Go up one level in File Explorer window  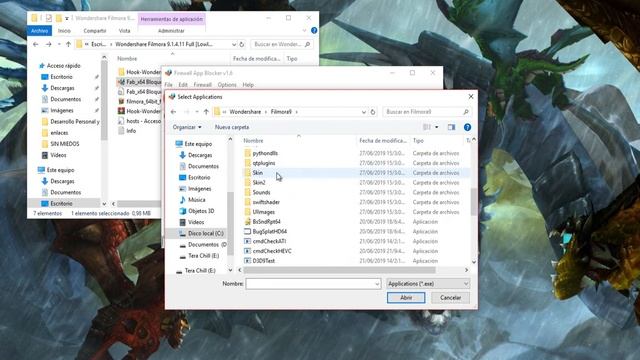[x=69, y=44]
